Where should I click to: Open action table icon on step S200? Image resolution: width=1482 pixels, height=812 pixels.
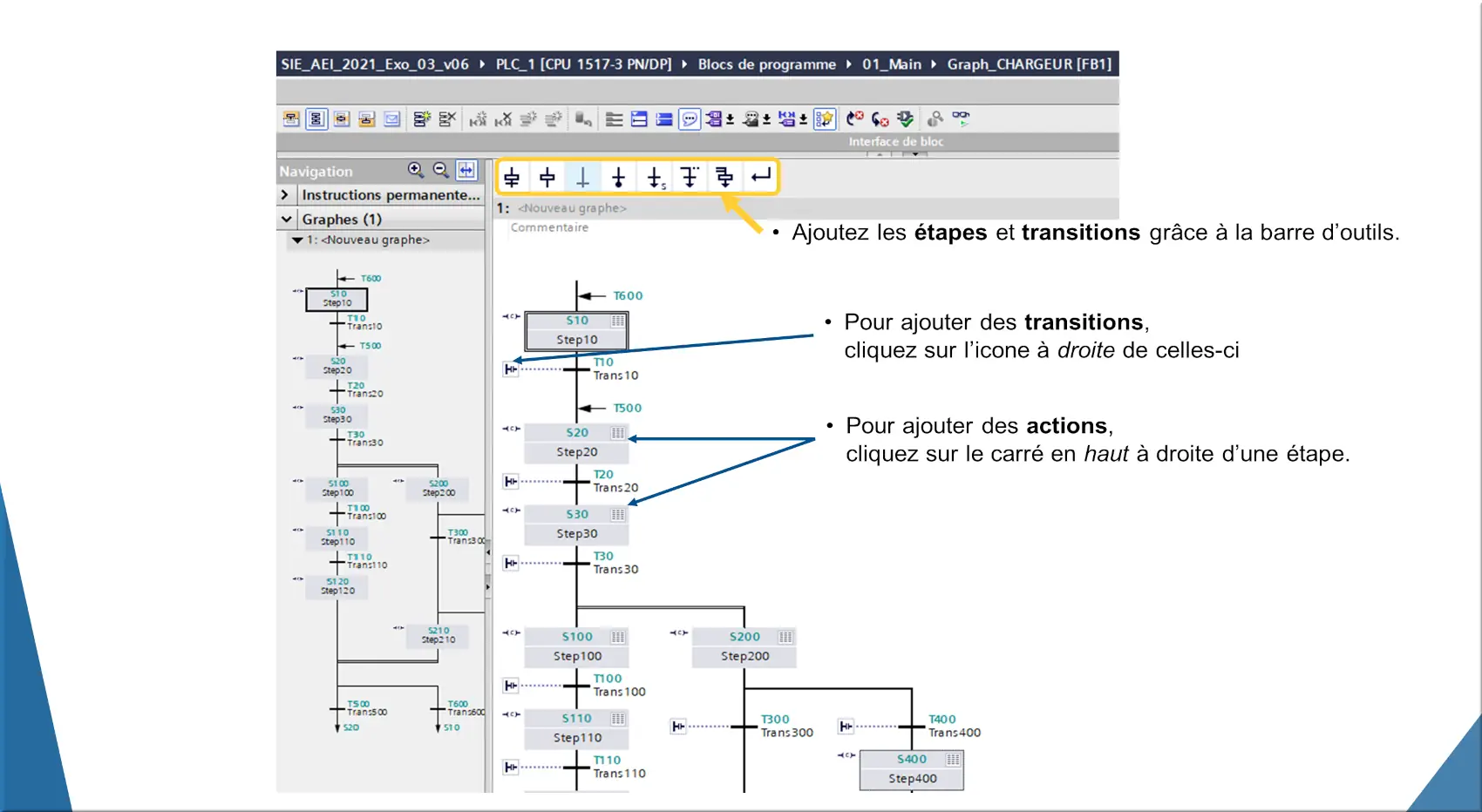(785, 637)
